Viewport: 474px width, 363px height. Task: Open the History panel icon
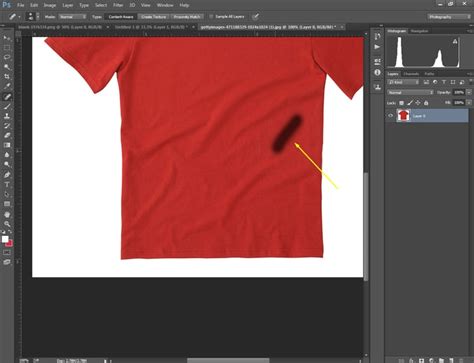[x=377, y=37]
